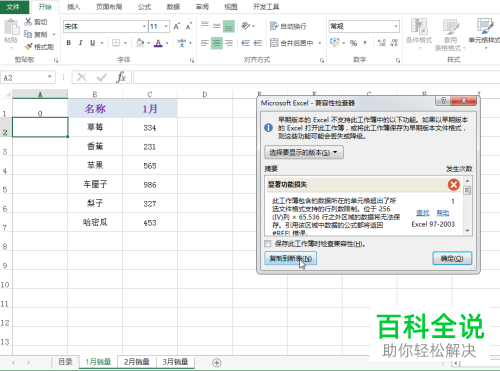Image resolution: width=500 pixels, height=371 pixels.
Task: Expand the Merge and Center dropdown arrow
Action: coord(320,43)
